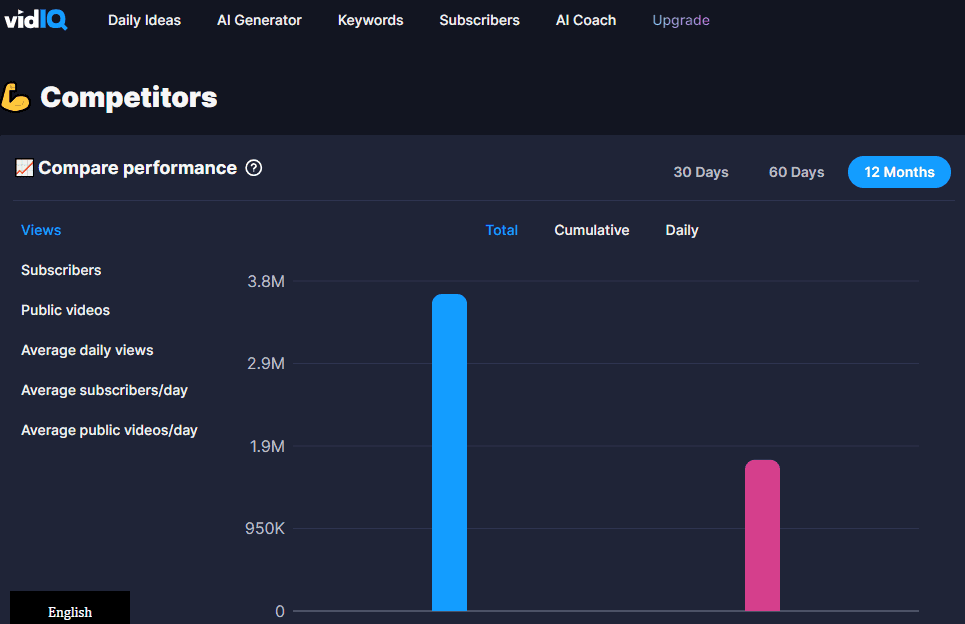Click the vidIQ logo in the navigation bar
Screen dimensions: 965x624
[x=37, y=18]
